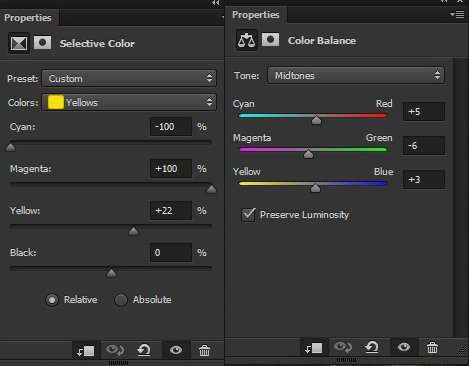Toggle Color Balance layer visibility eye
Viewport: 469px width, 366px height.
click(x=404, y=347)
